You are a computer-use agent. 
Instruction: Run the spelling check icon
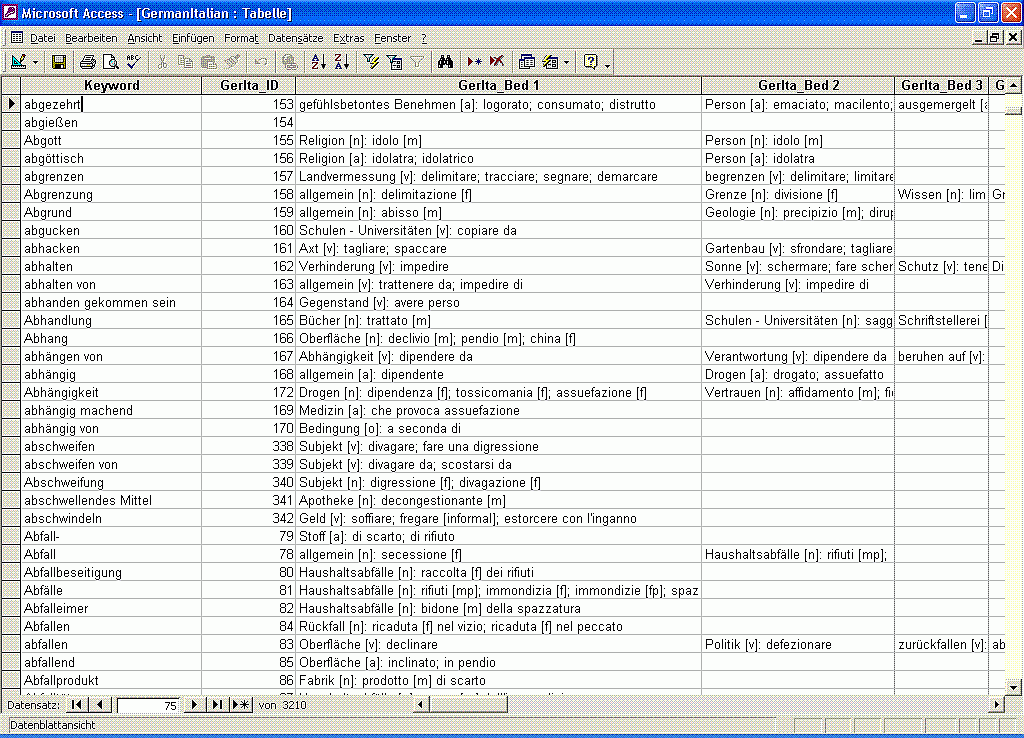[132, 62]
